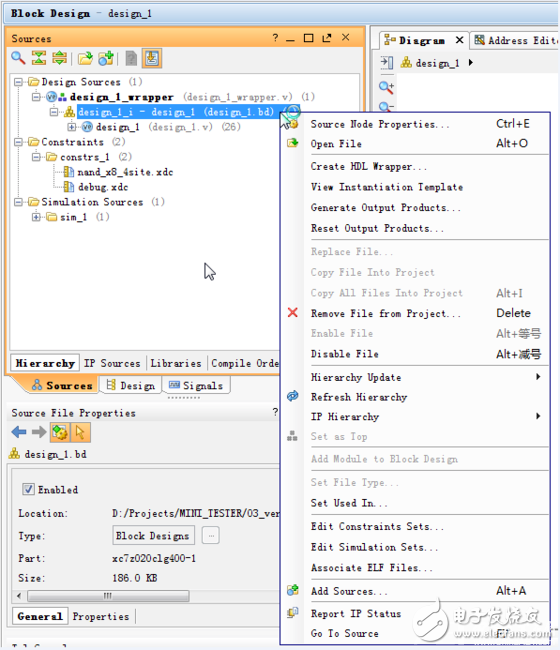
Task: Click Expand All icon in Sources toolbar
Action: point(60,58)
